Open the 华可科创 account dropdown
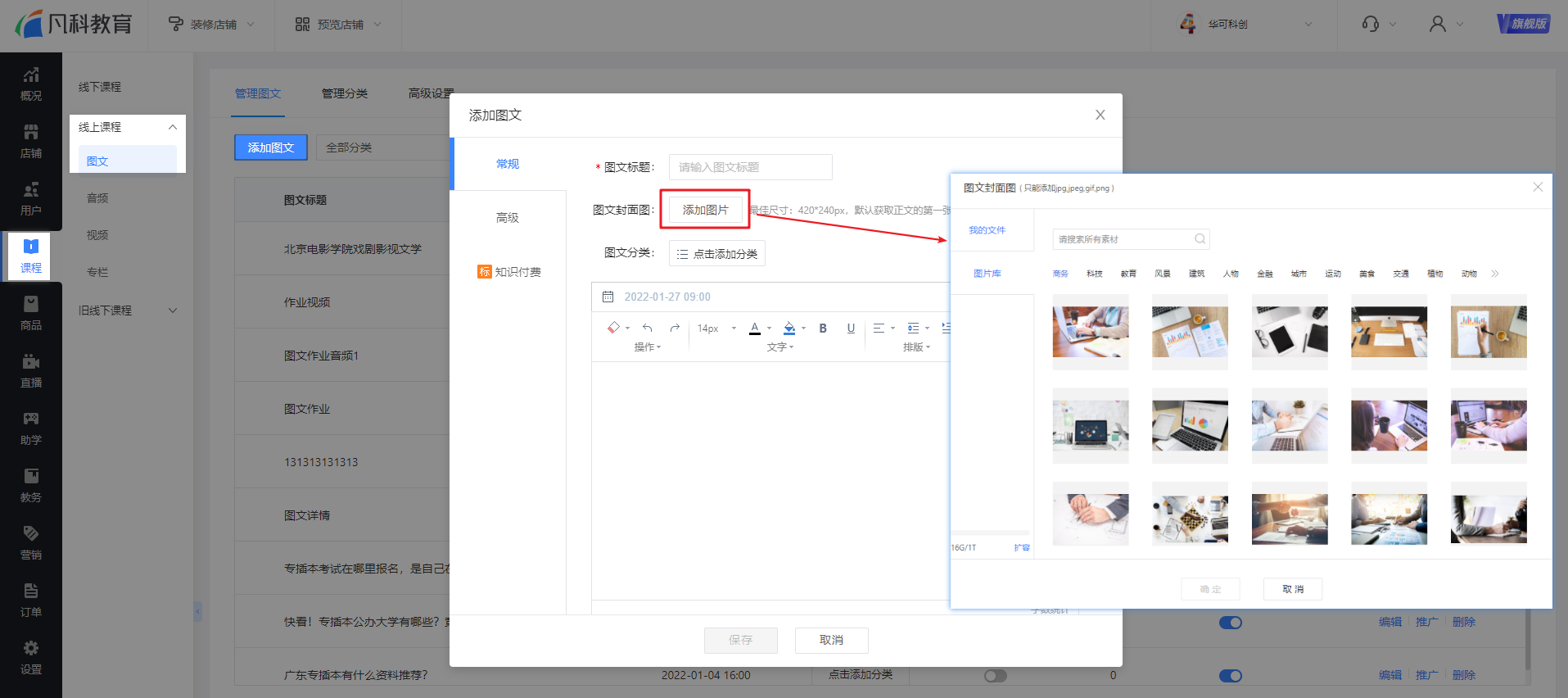 pos(1245,25)
